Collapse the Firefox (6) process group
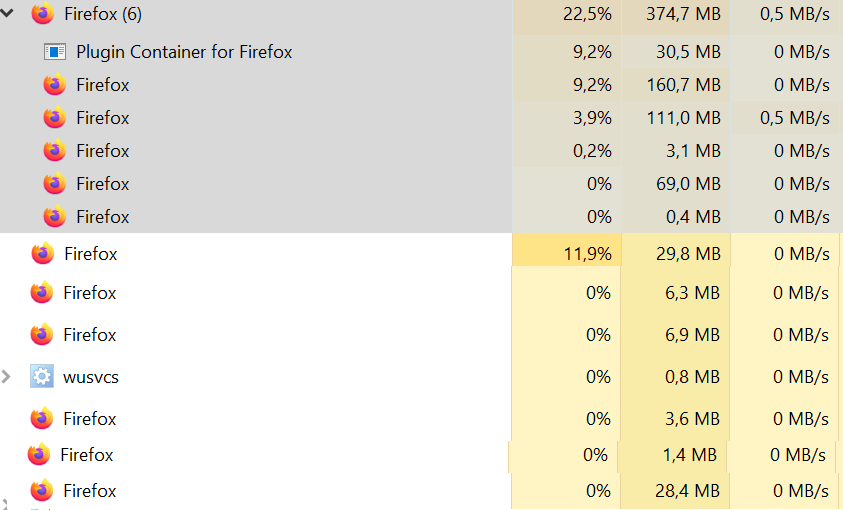 (x=6, y=13)
